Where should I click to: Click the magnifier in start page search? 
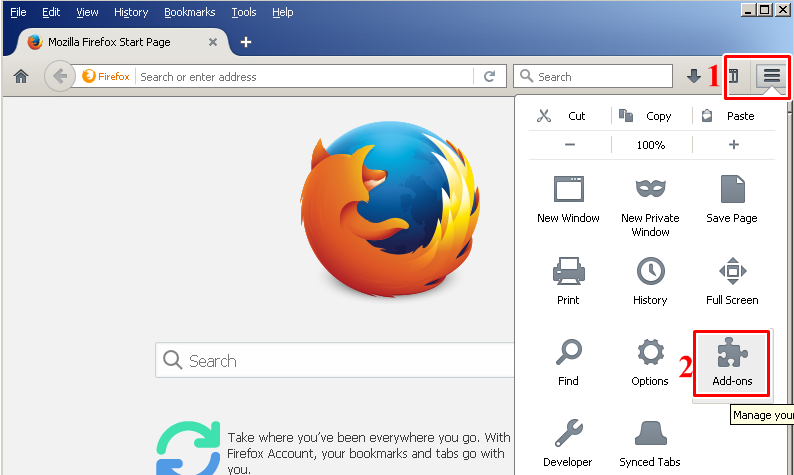(173, 360)
